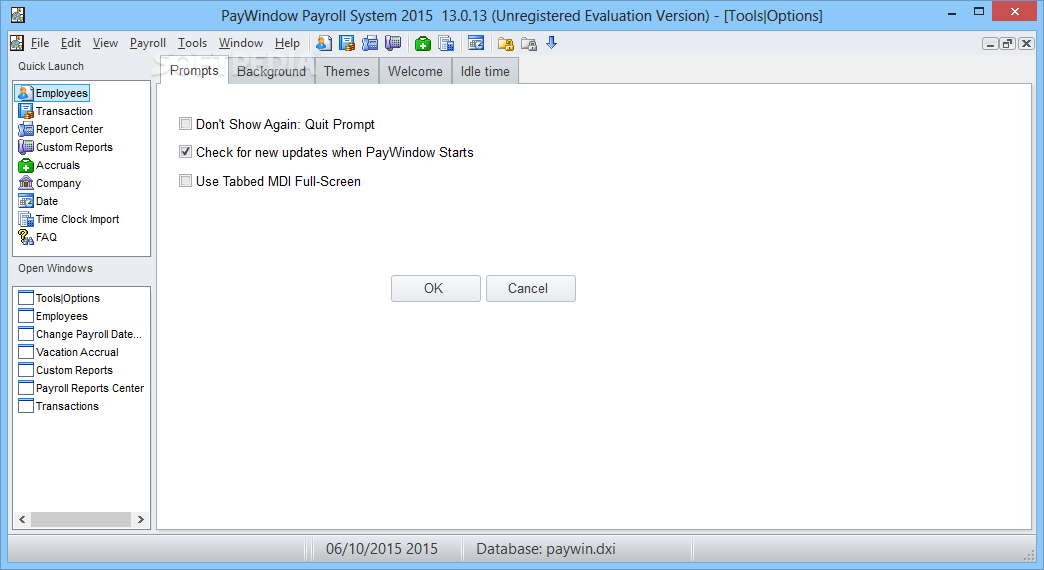Image resolution: width=1044 pixels, height=570 pixels.
Task: Switch to Employees window in Open Windows
Action: pyautogui.click(x=53, y=316)
